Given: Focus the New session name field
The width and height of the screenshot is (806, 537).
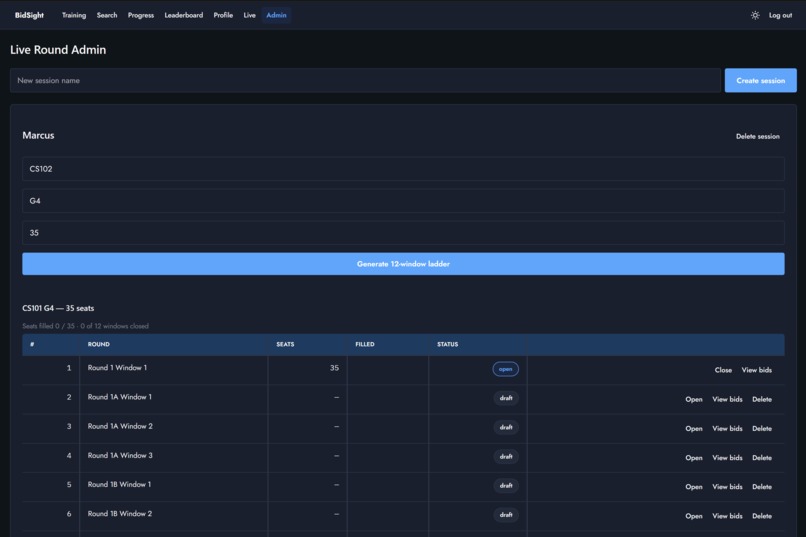Looking at the screenshot, I should tap(365, 81).
